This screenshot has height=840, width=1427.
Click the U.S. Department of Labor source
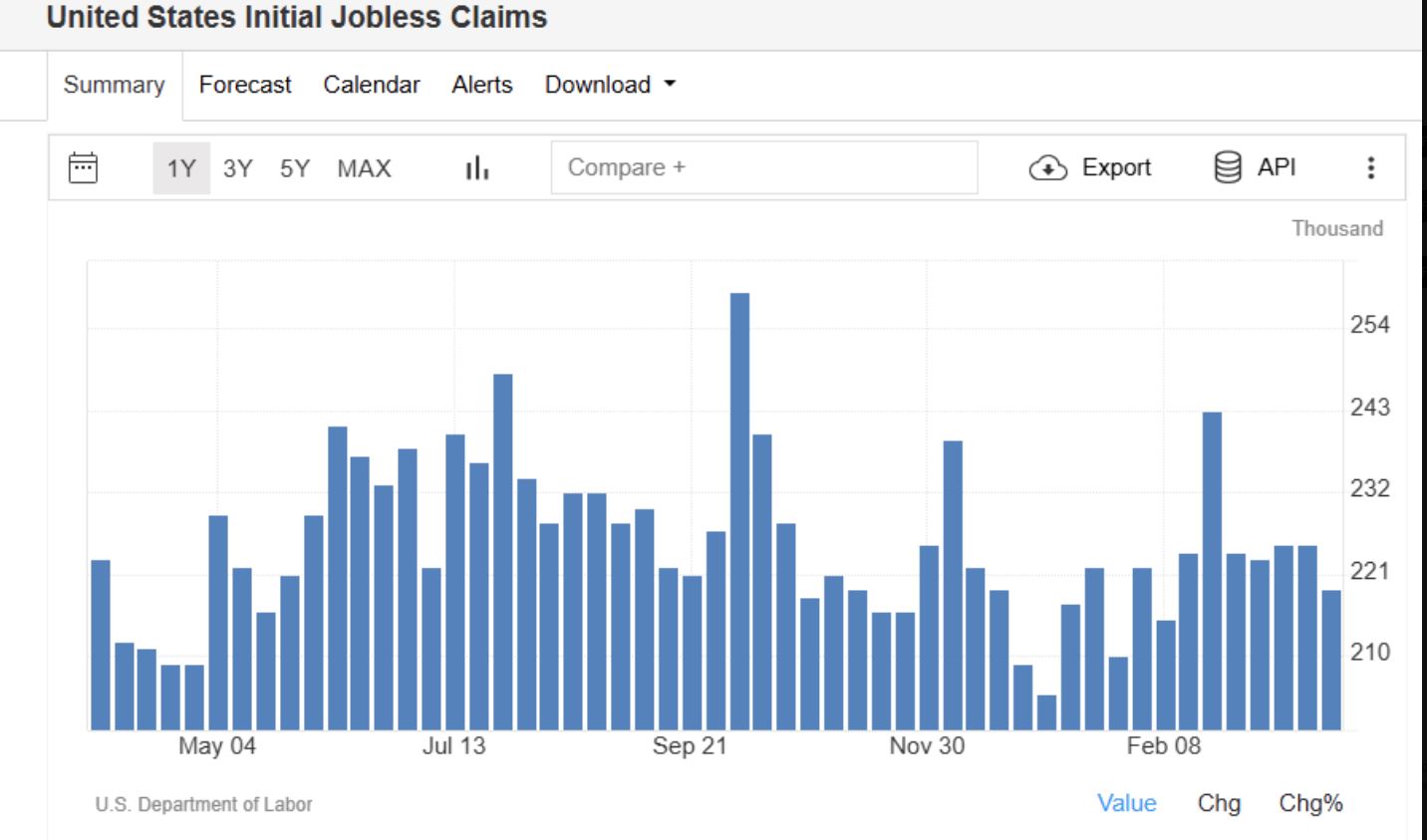[x=203, y=804]
